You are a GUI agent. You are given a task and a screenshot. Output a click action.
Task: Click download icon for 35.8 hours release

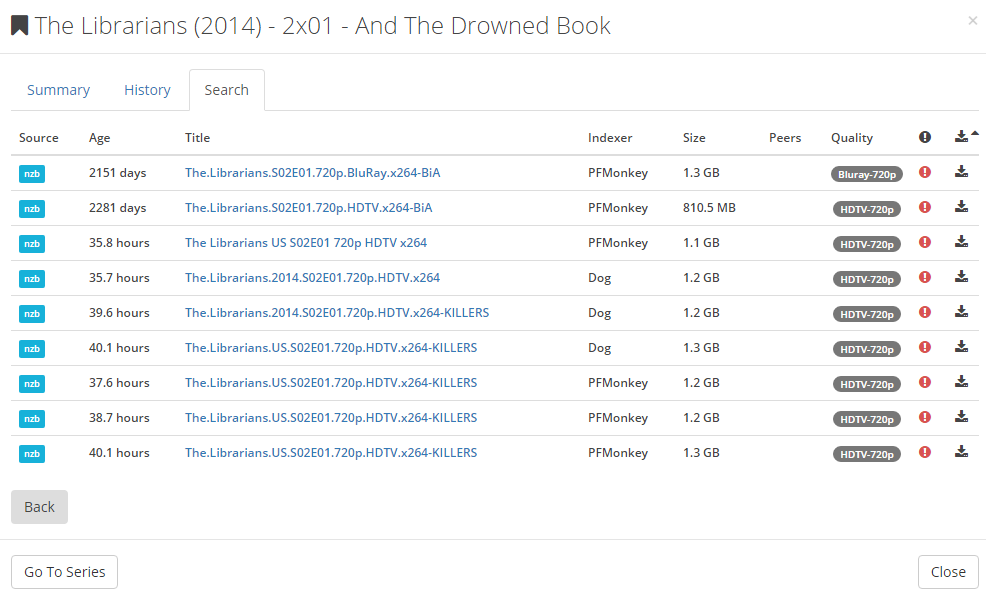click(961, 242)
